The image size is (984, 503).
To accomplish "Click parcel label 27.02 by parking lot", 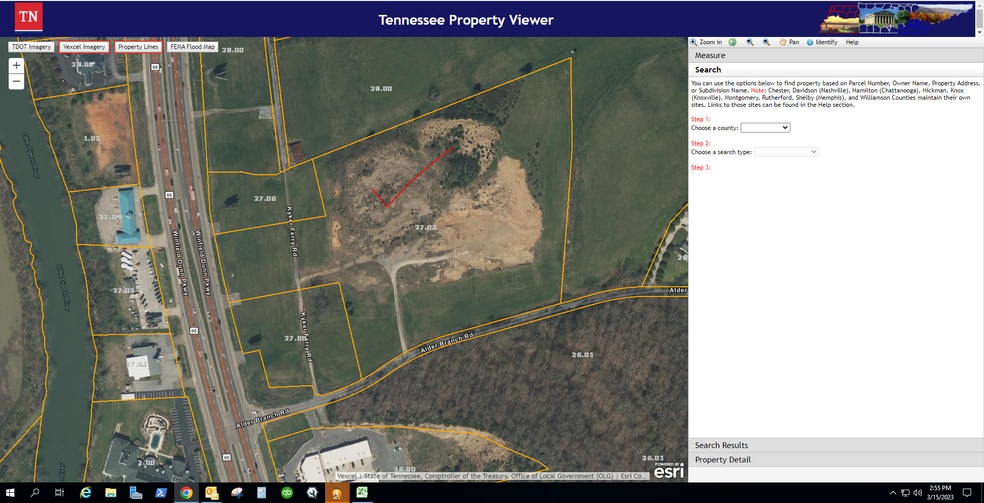I will pyautogui.click(x=124, y=290).
